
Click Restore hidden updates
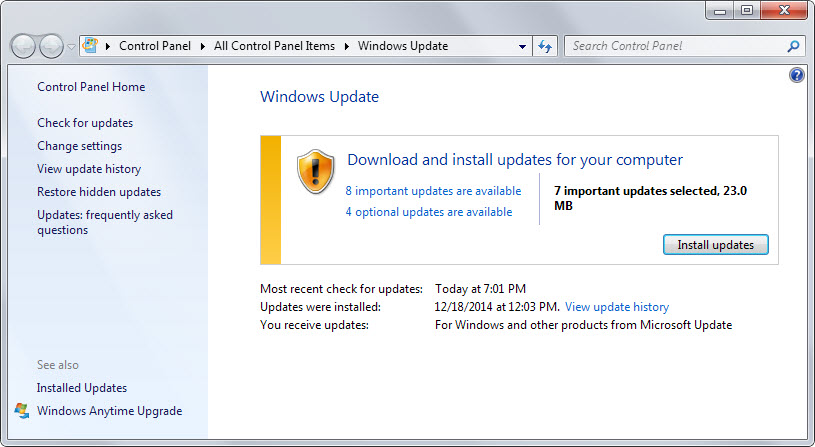coord(99,192)
